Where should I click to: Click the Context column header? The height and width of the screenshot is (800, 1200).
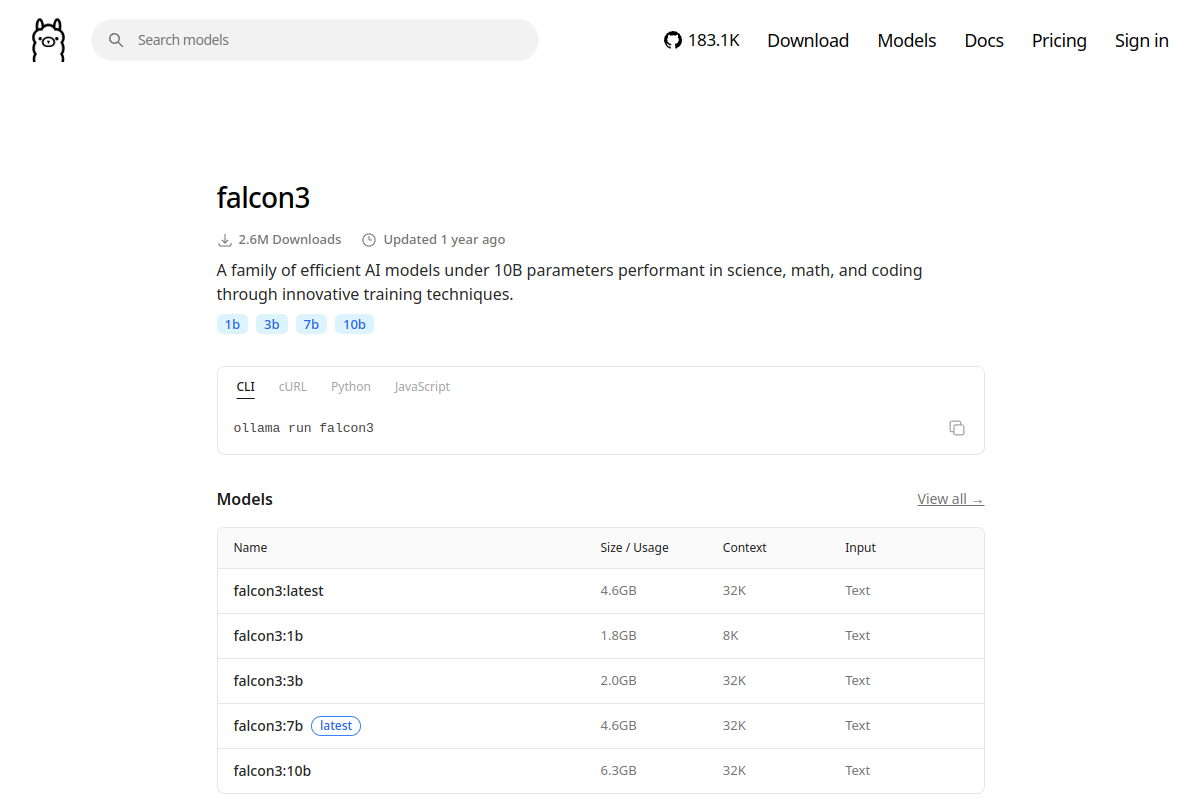pos(745,548)
